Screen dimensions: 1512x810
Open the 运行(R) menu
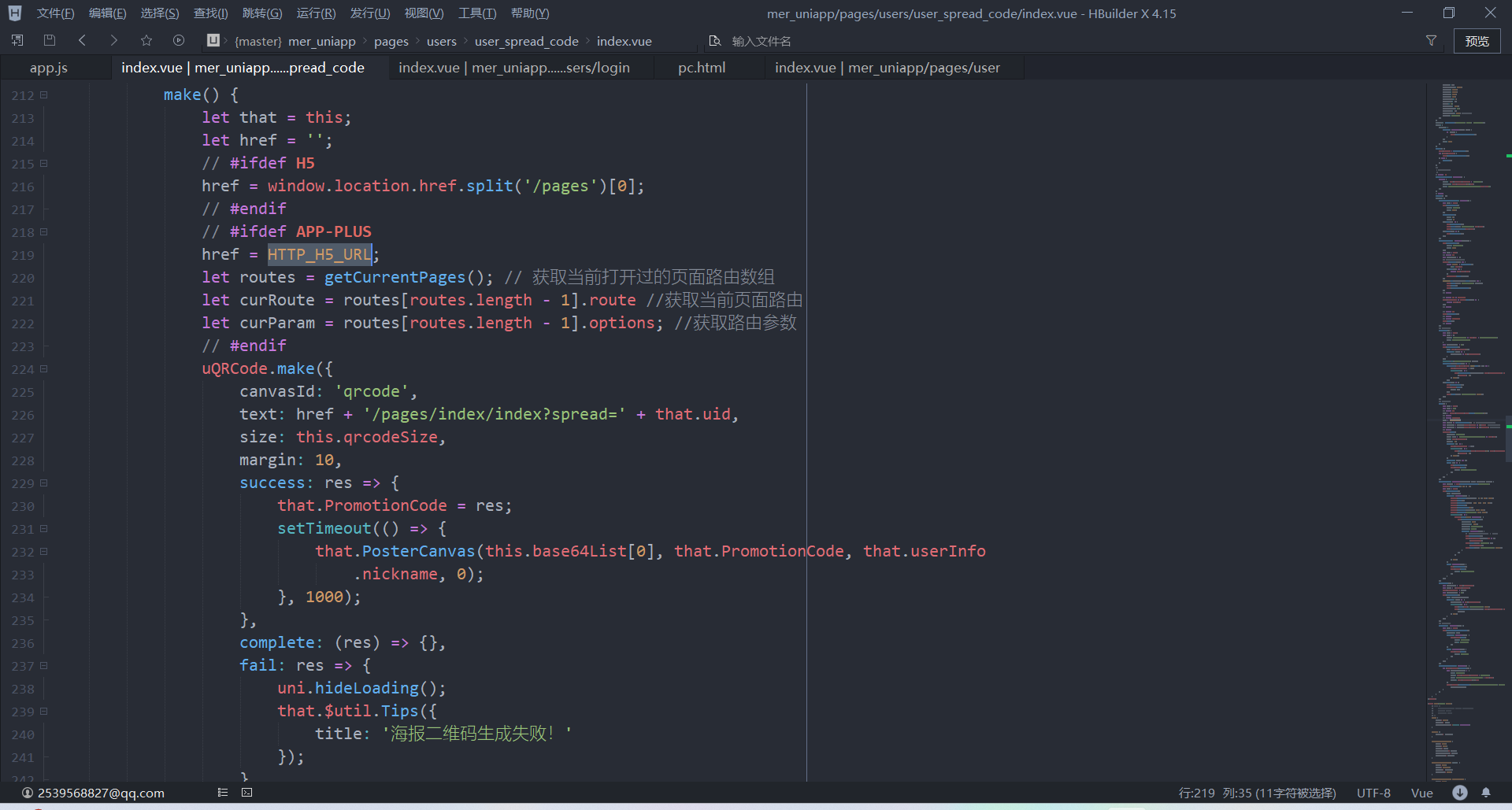click(x=316, y=13)
